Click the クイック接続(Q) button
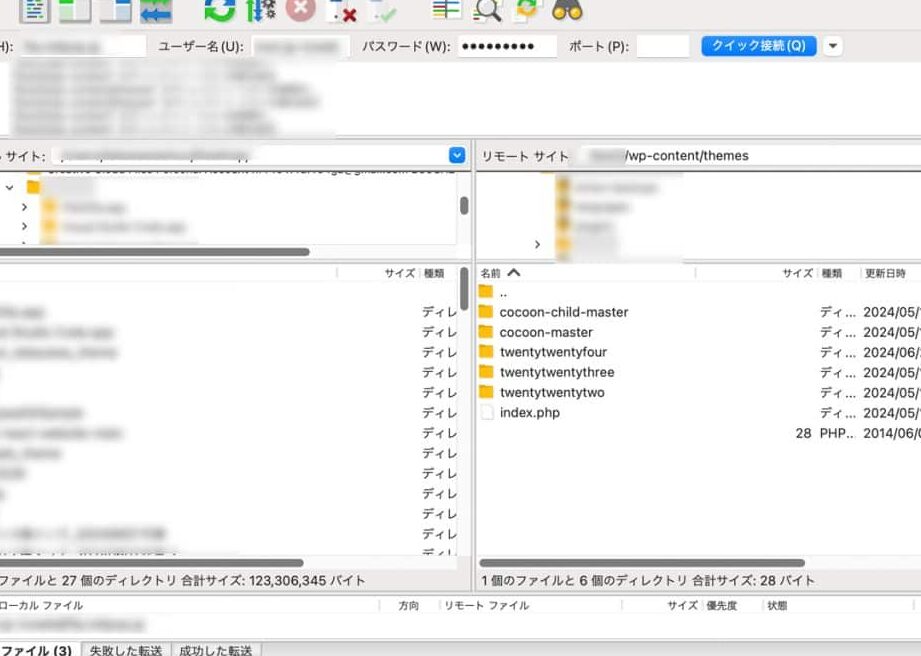 759,46
